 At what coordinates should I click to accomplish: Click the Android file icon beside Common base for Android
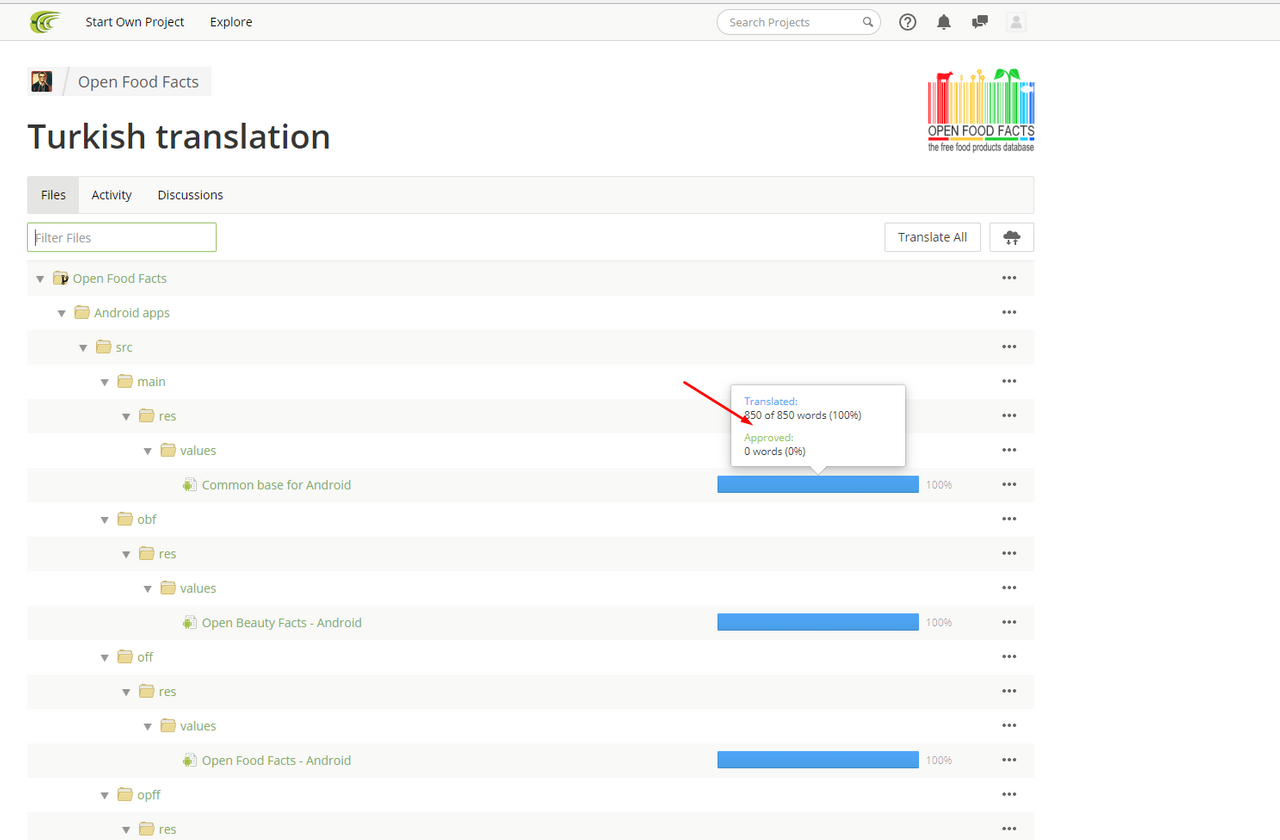(x=189, y=485)
